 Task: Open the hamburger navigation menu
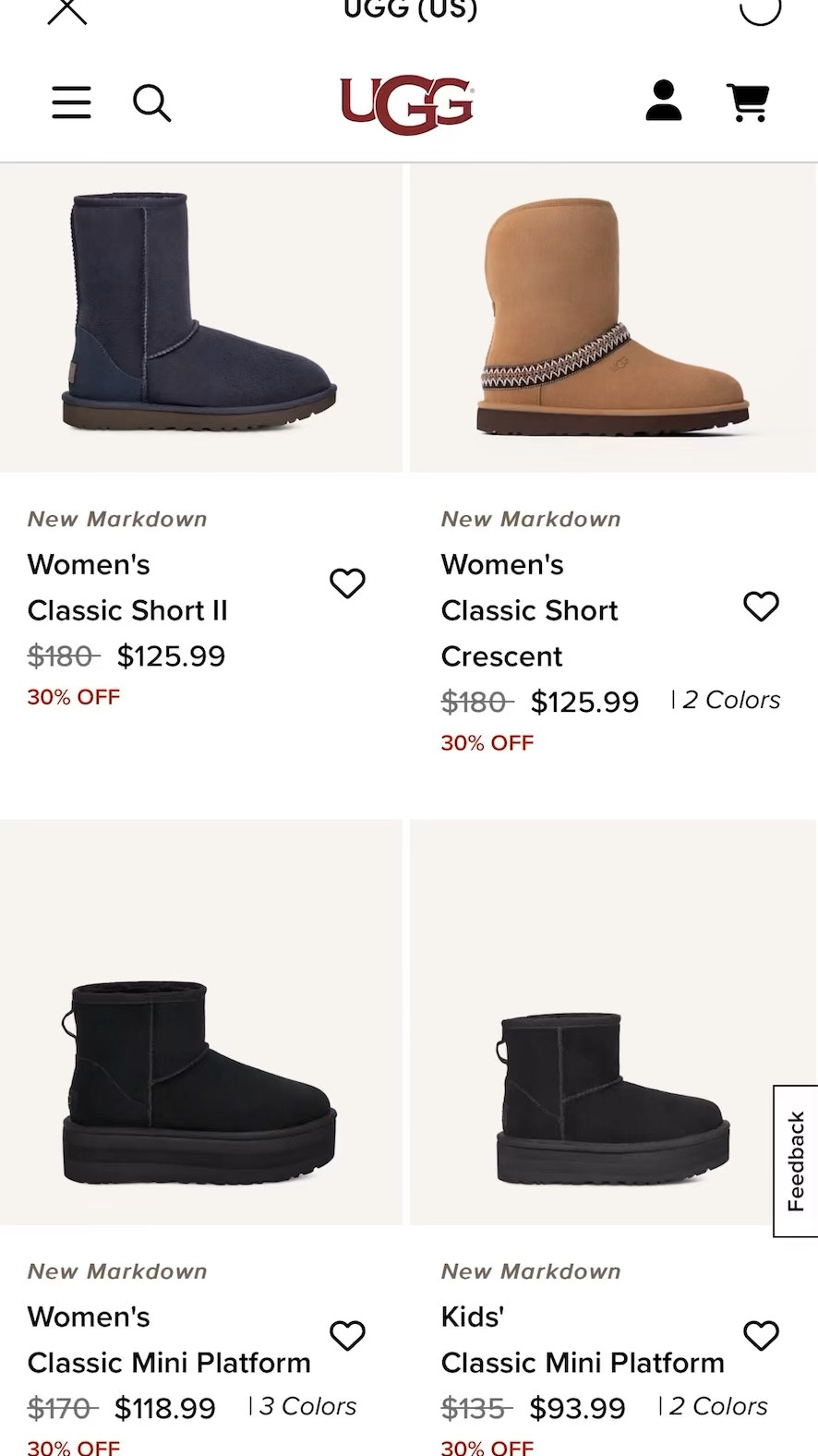(71, 103)
